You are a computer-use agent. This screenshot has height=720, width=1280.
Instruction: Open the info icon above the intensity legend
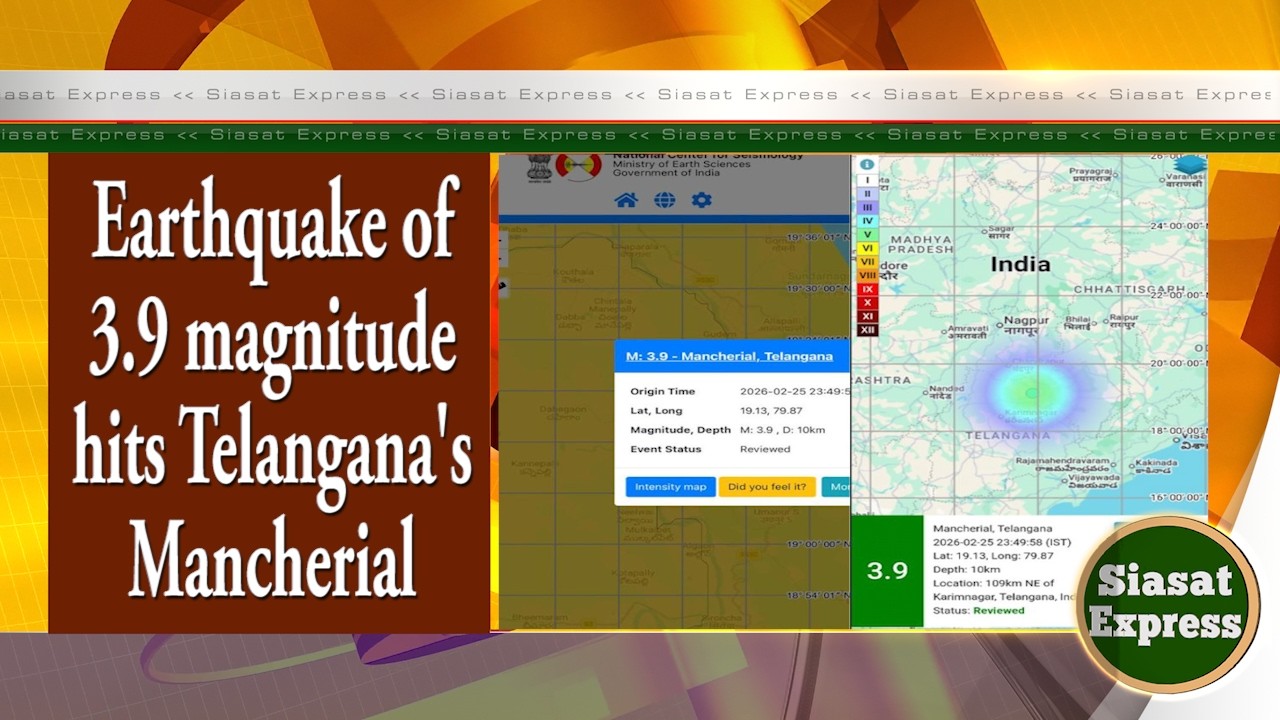click(867, 164)
